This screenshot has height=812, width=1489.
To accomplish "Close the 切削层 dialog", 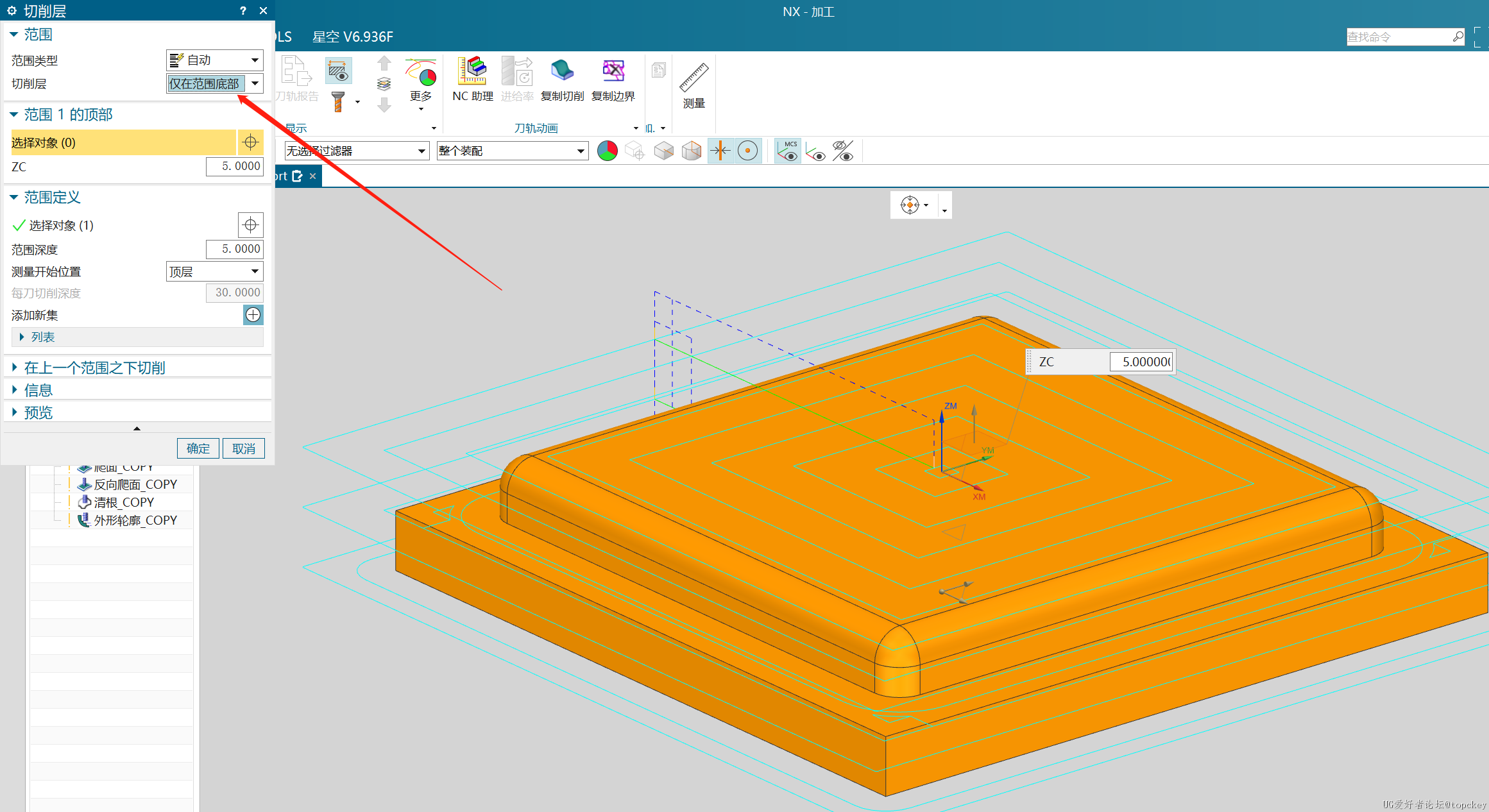I will point(263,11).
